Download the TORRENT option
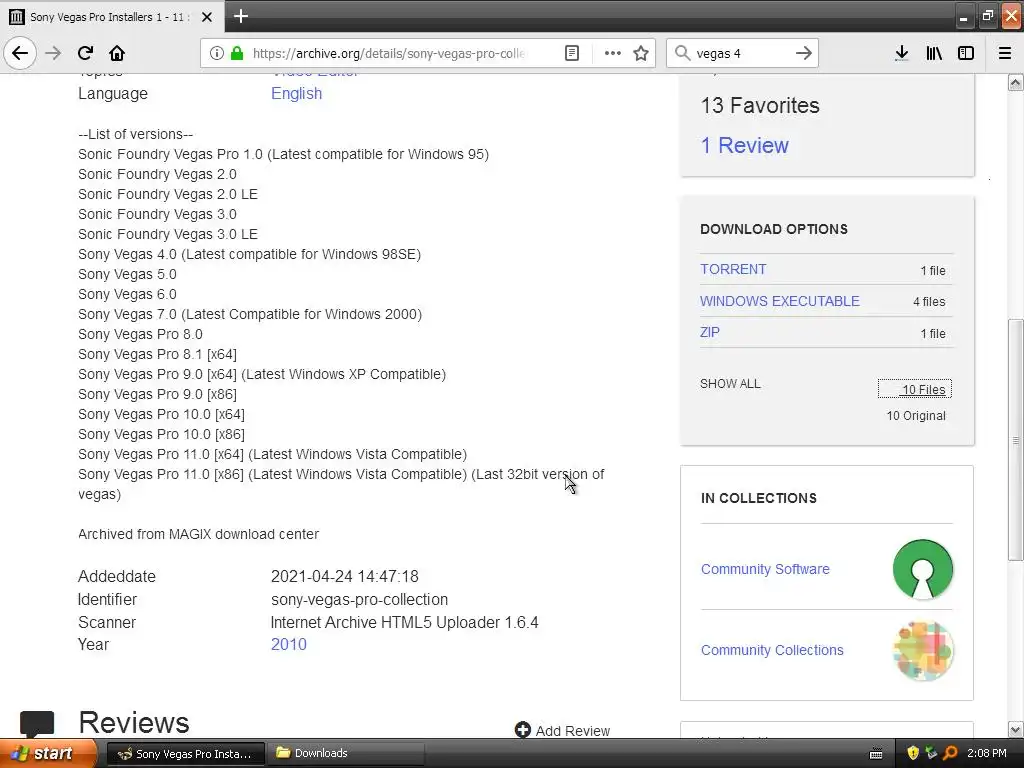This screenshot has height=768, width=1024. [733, 269]
